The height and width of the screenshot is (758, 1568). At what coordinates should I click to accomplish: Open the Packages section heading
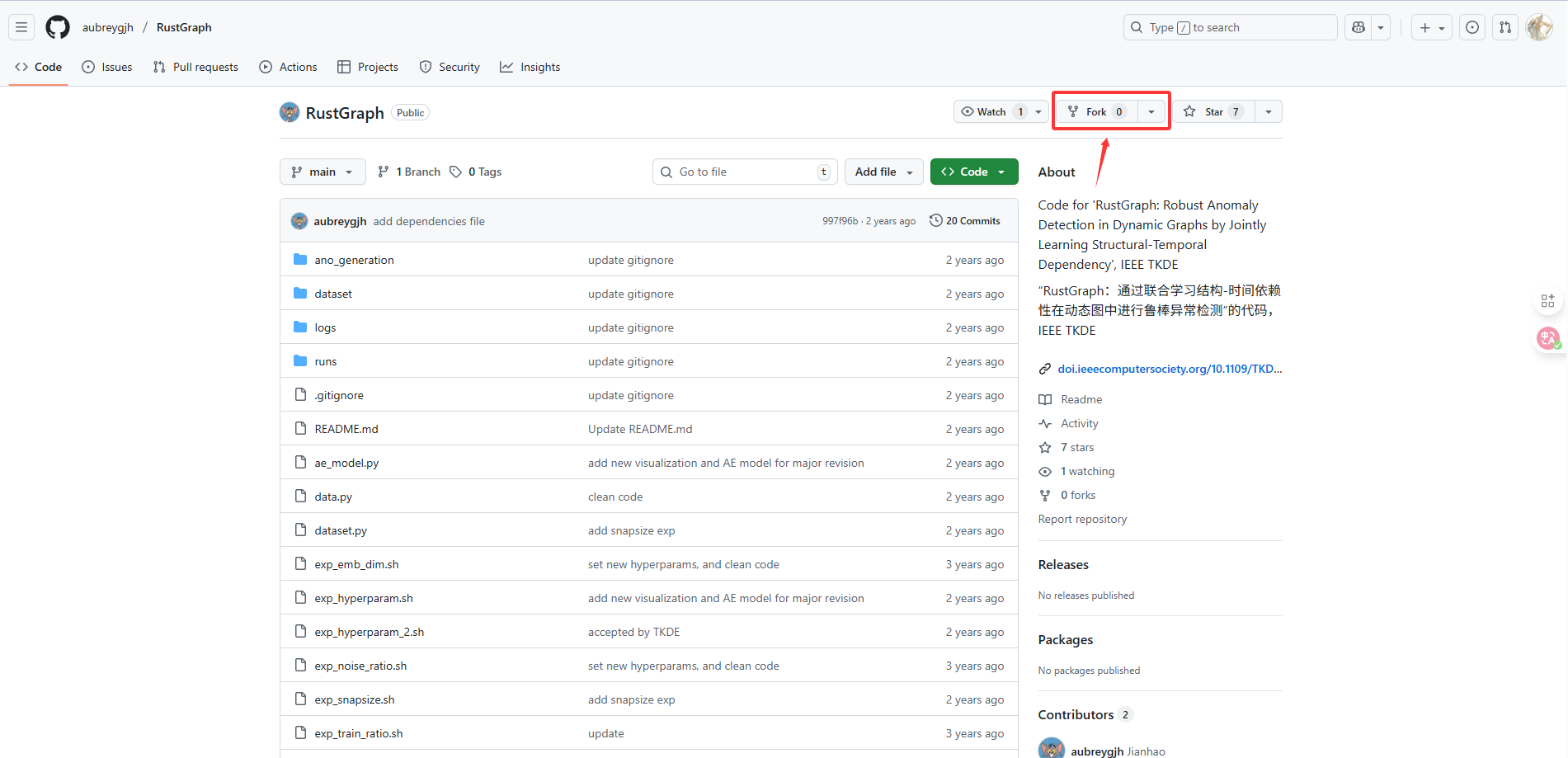coord(1066,639)
